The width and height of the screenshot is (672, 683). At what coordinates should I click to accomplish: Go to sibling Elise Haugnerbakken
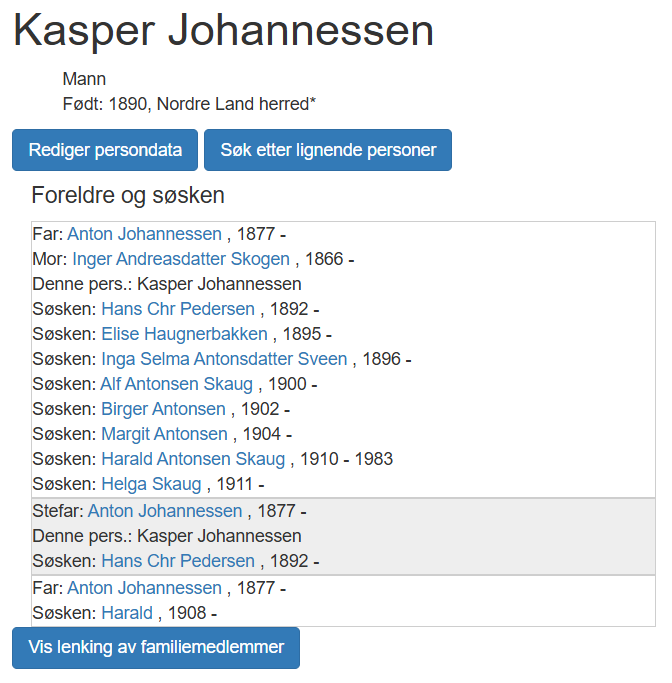[x=184, y=334]
